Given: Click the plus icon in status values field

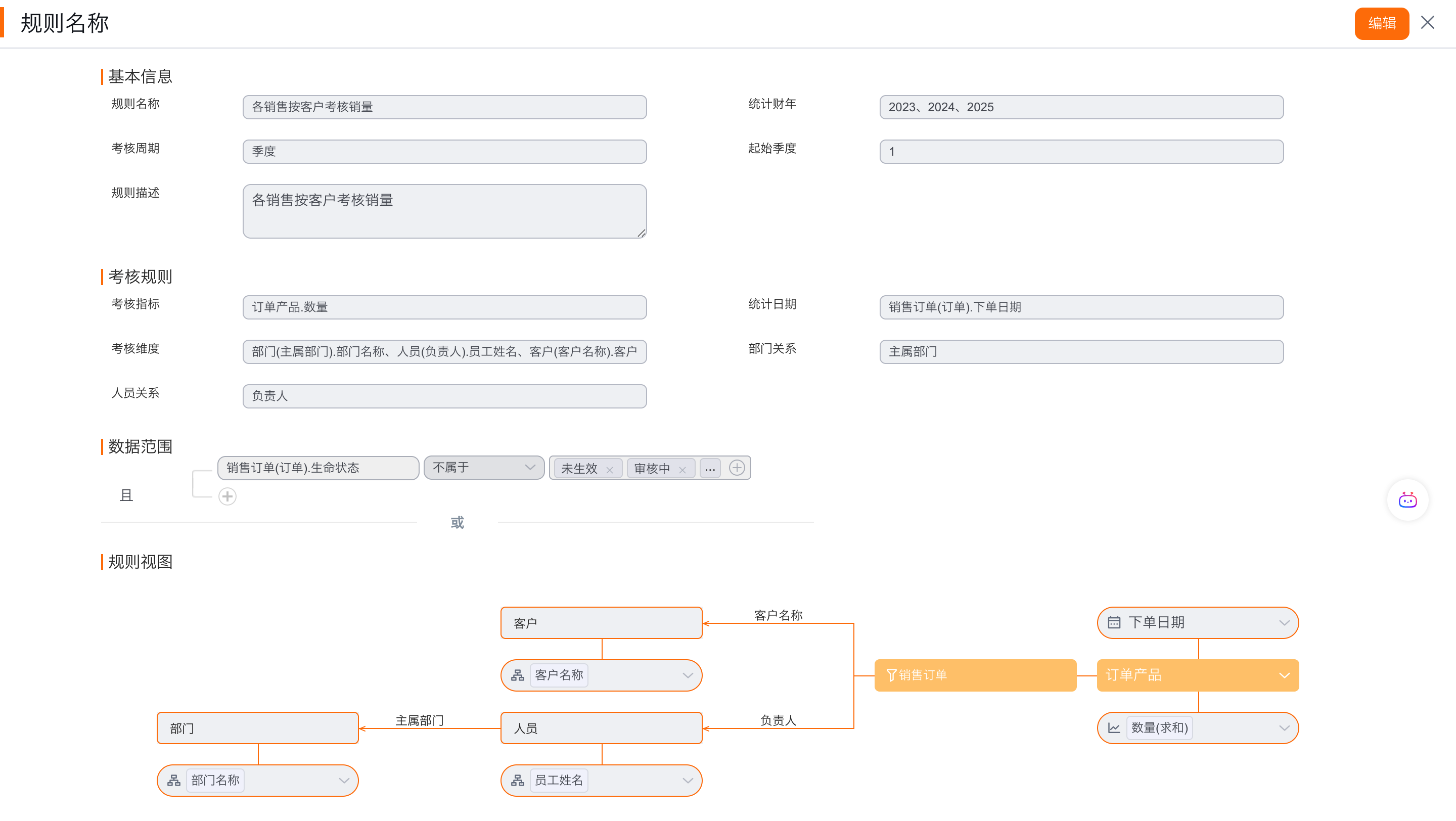Looking at the screenshot, I should 737,468.
